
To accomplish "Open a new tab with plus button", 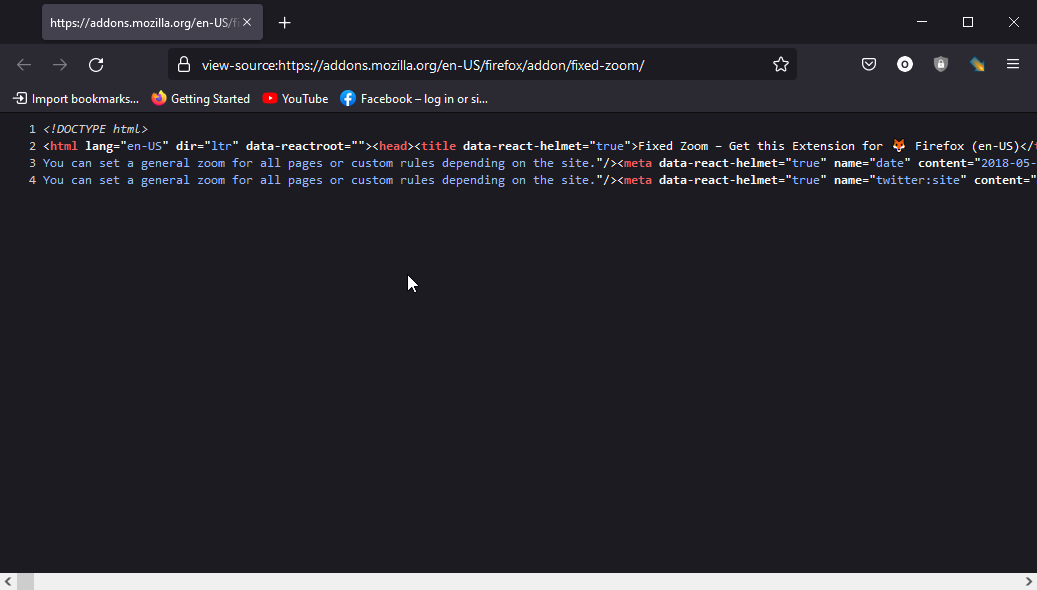I will tap(284, 23).
